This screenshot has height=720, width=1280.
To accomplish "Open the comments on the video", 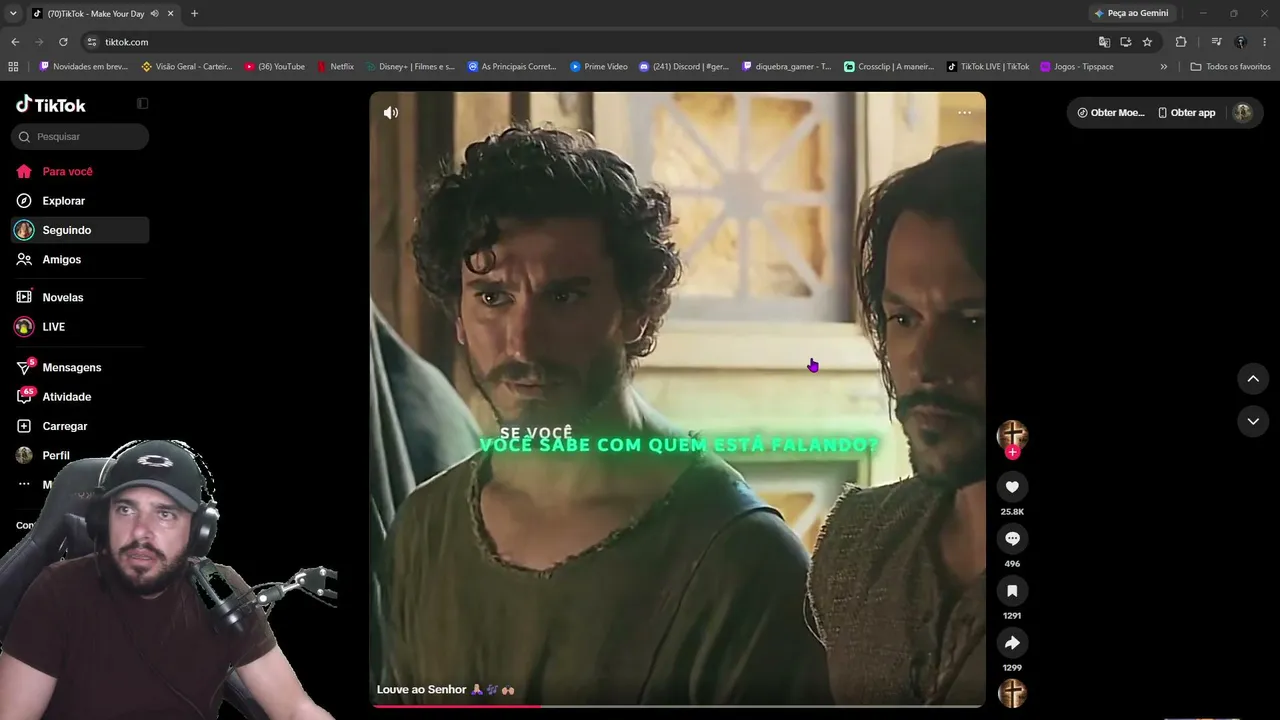I will tap(1012, 539).
